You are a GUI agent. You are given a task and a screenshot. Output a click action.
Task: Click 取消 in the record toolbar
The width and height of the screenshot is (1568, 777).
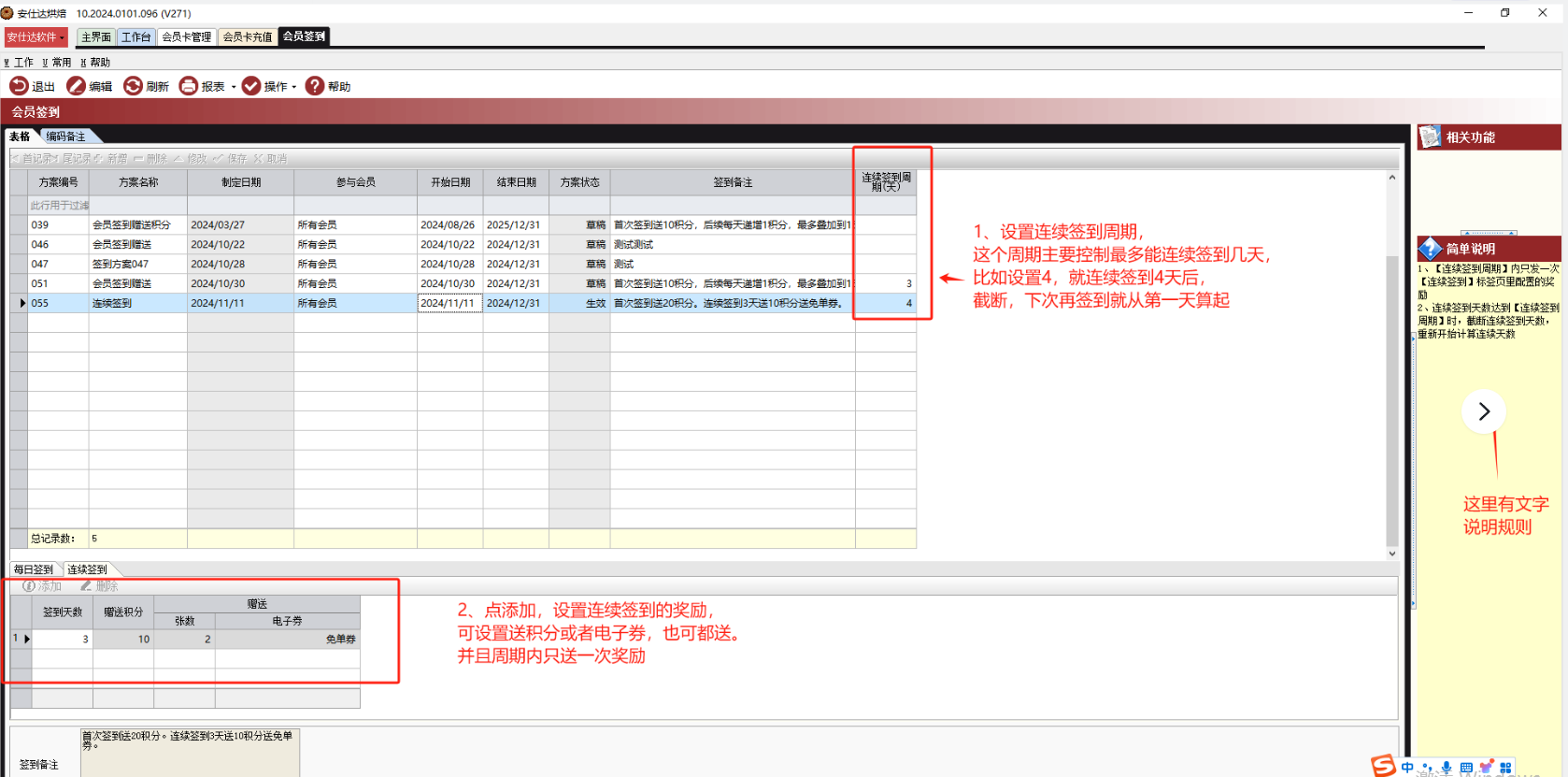tap(270, 159)
